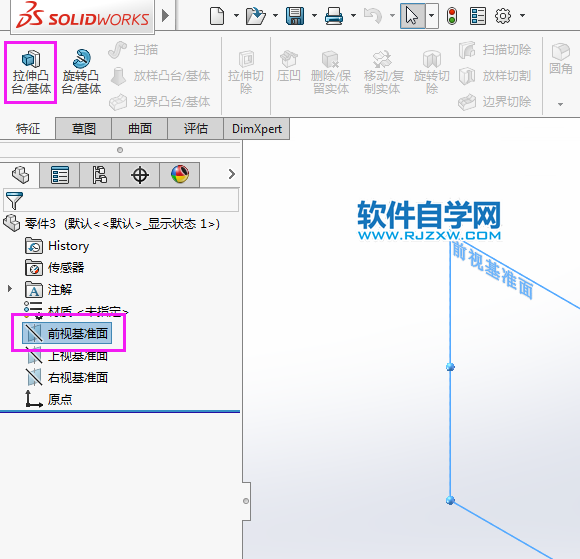Image resolution: width=580 pixels, height=559 pixels.
Task: Switch to DimXpertManager crosshair tab
Action: (140, 175)
